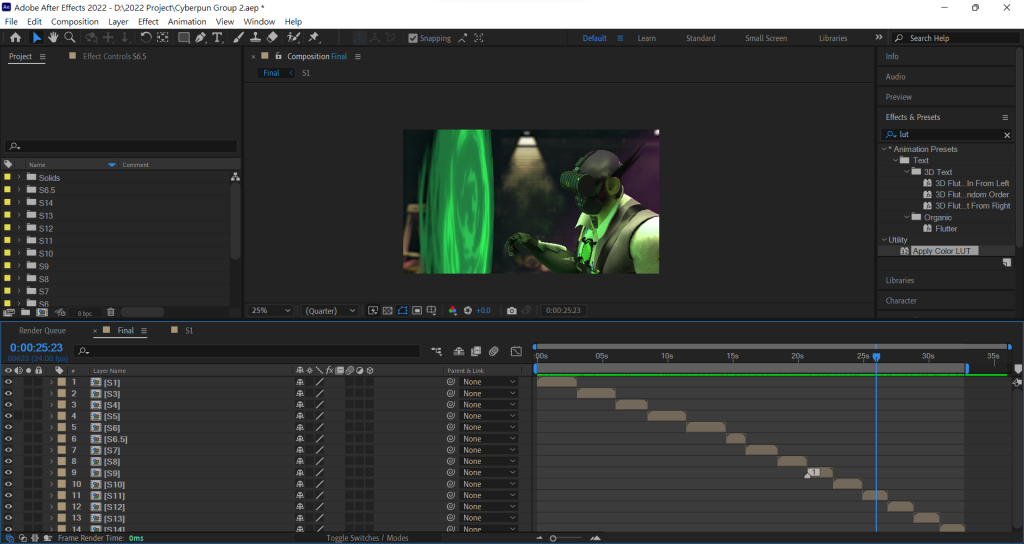Switch to the Render Queue tab
Viewport: 1024px width, 544px height.
42,330
